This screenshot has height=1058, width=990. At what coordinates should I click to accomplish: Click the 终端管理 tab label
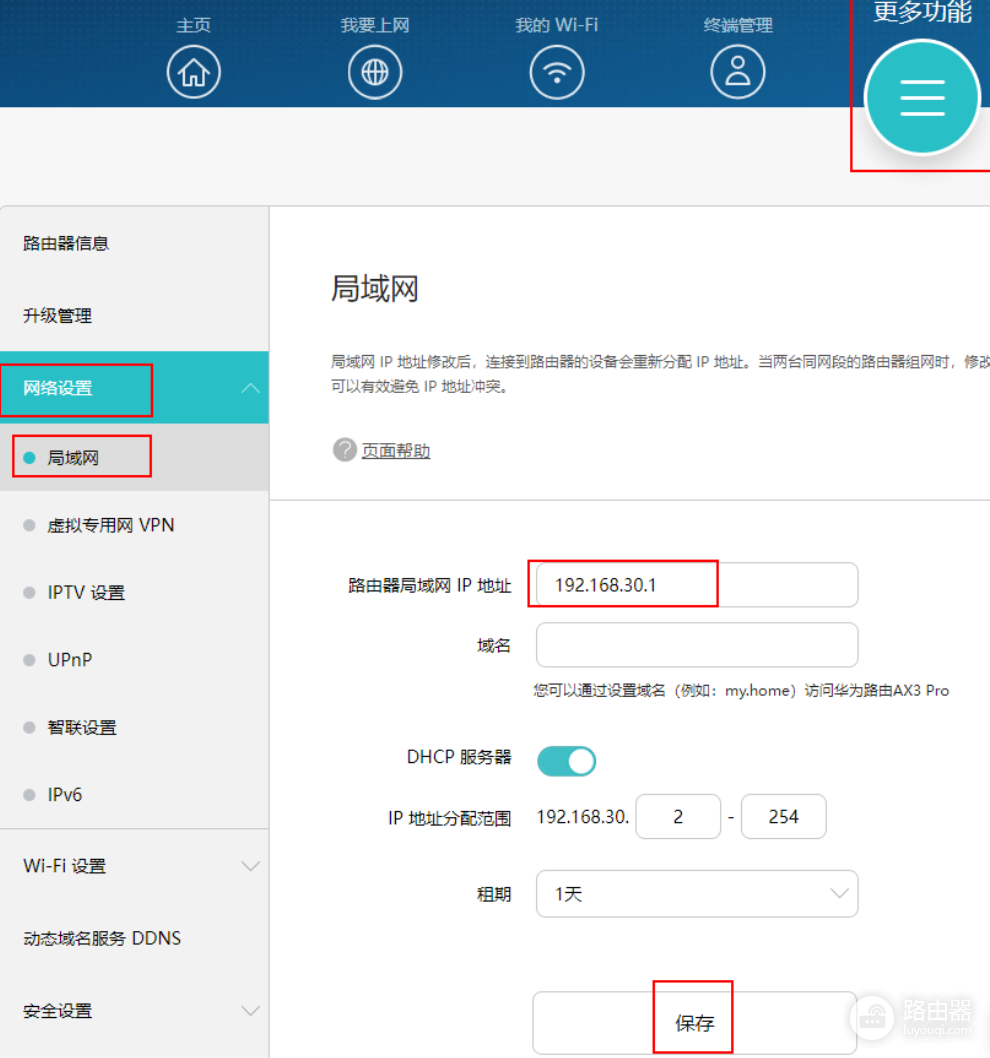pyautogui.click(x=738, y=26)
